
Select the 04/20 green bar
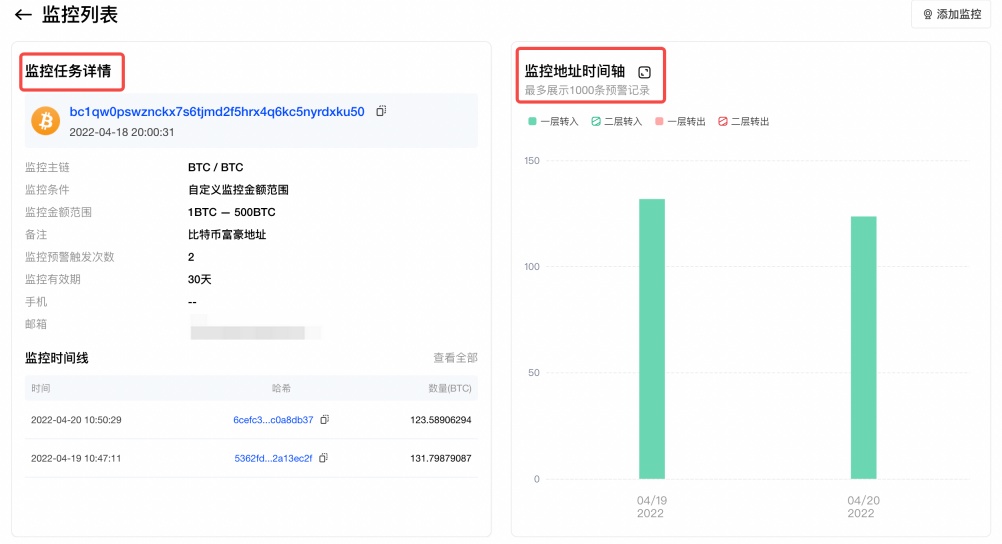pyautogui.click(x=863, y=348)
